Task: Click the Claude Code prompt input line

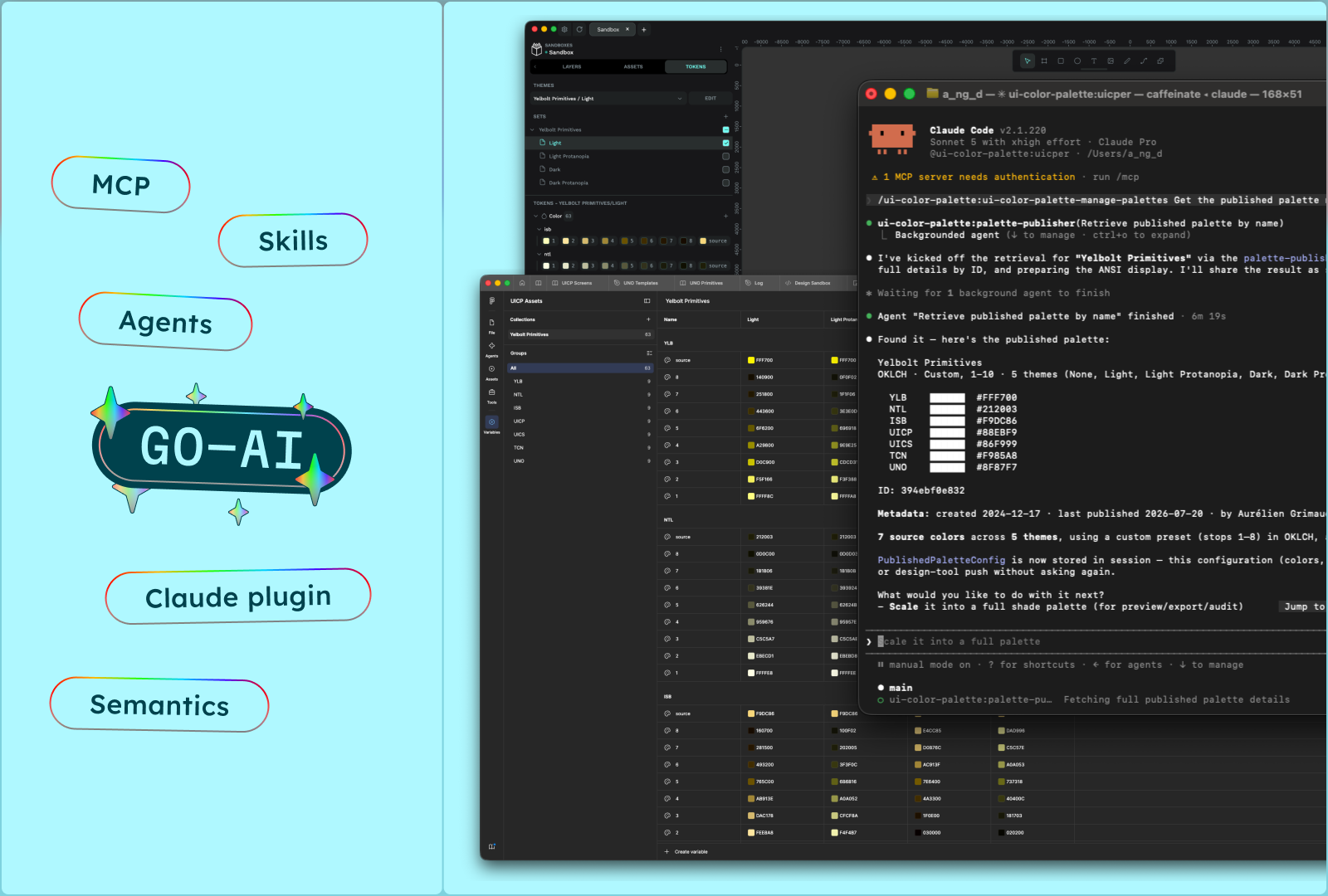Action: pos(1096,641)
